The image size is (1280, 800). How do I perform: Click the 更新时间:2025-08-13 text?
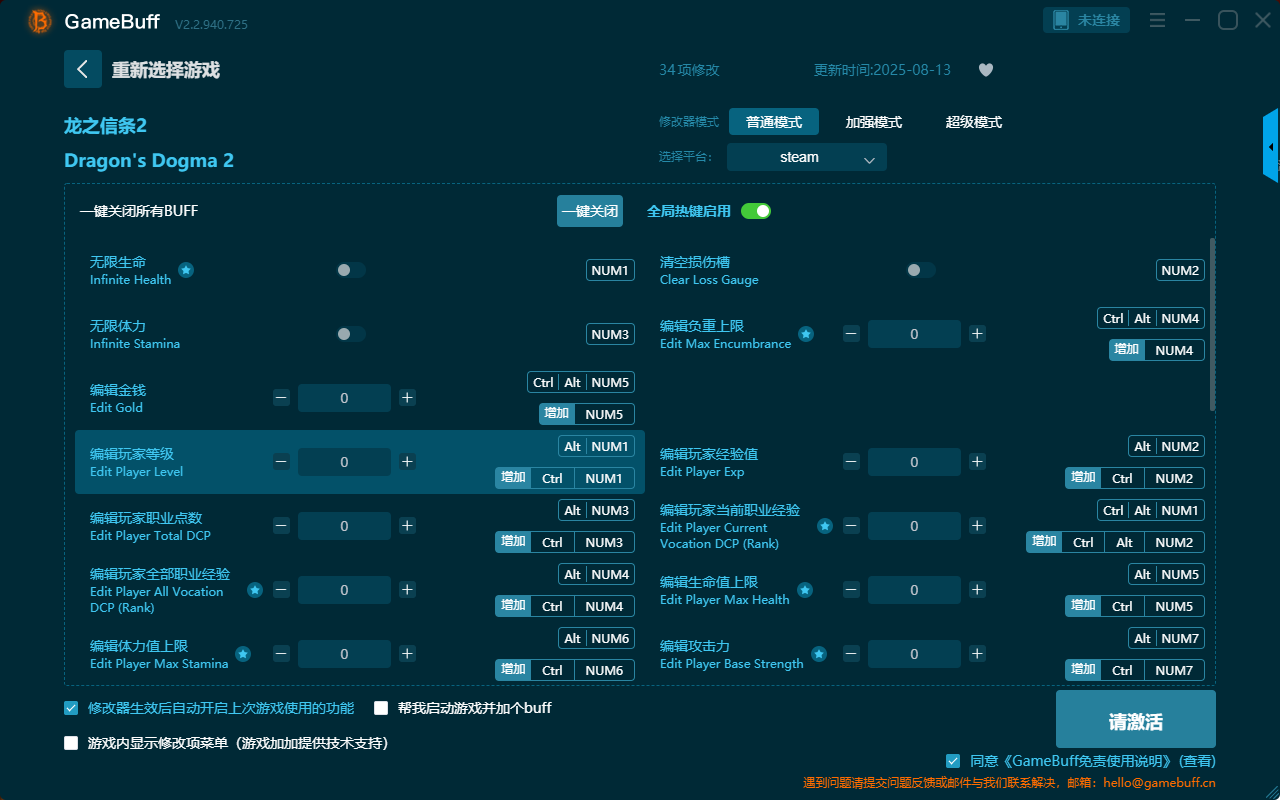coord(882,70)
